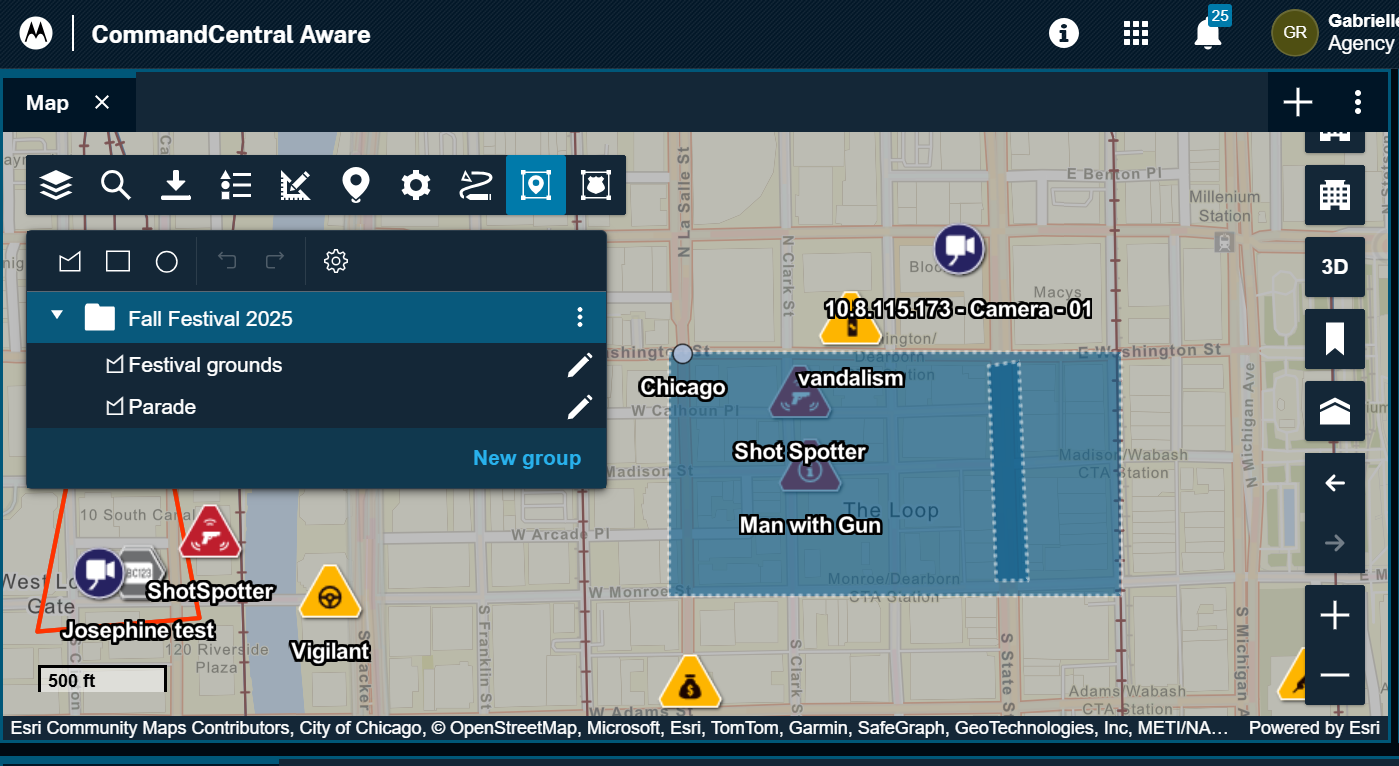Click the redo arrow in drawing panel
Image resolution: width=1399 pixels, height=766 pixels.
(x=275, y=262)
